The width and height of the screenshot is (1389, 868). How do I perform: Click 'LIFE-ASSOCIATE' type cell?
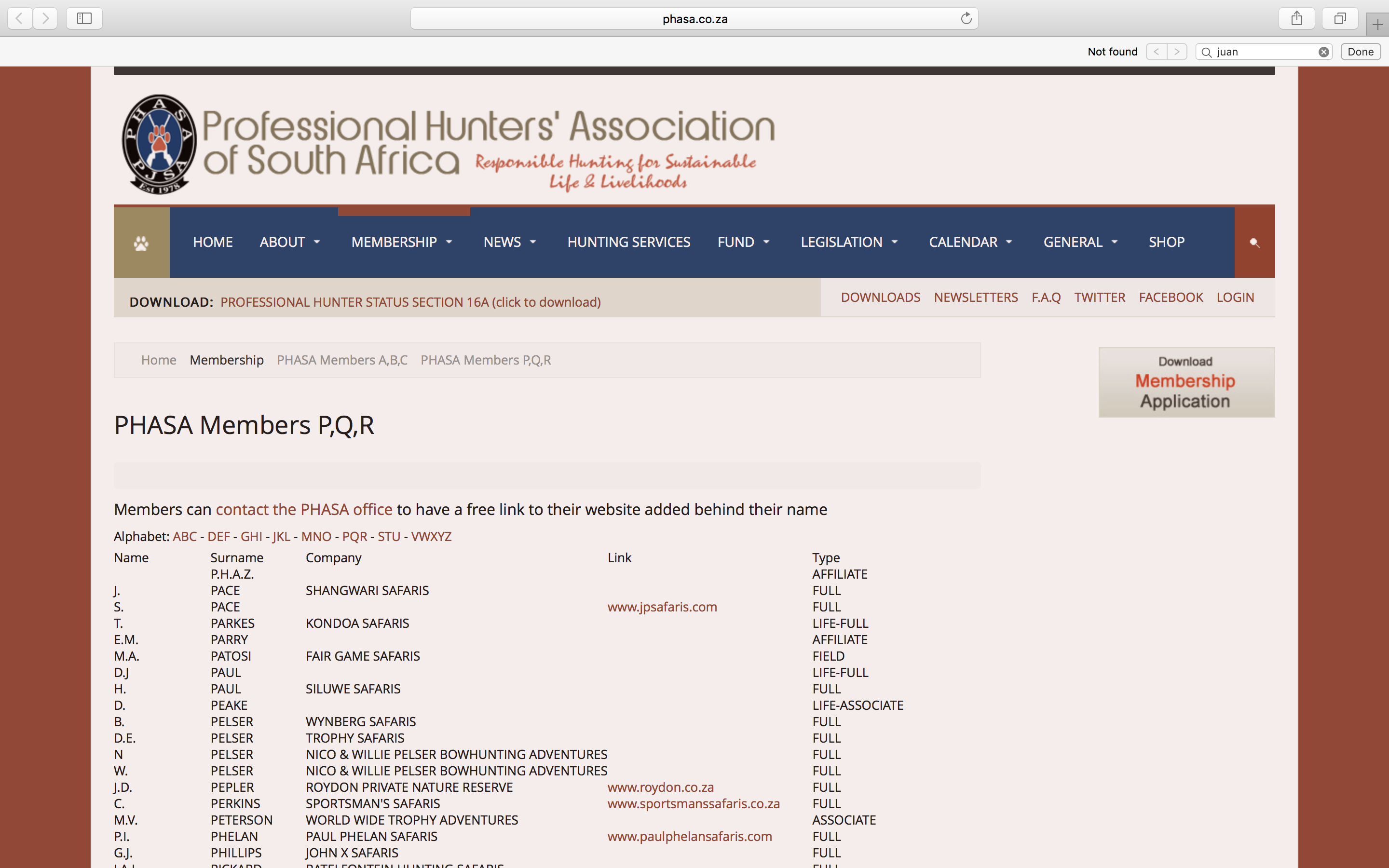click(x=858, y=705)
